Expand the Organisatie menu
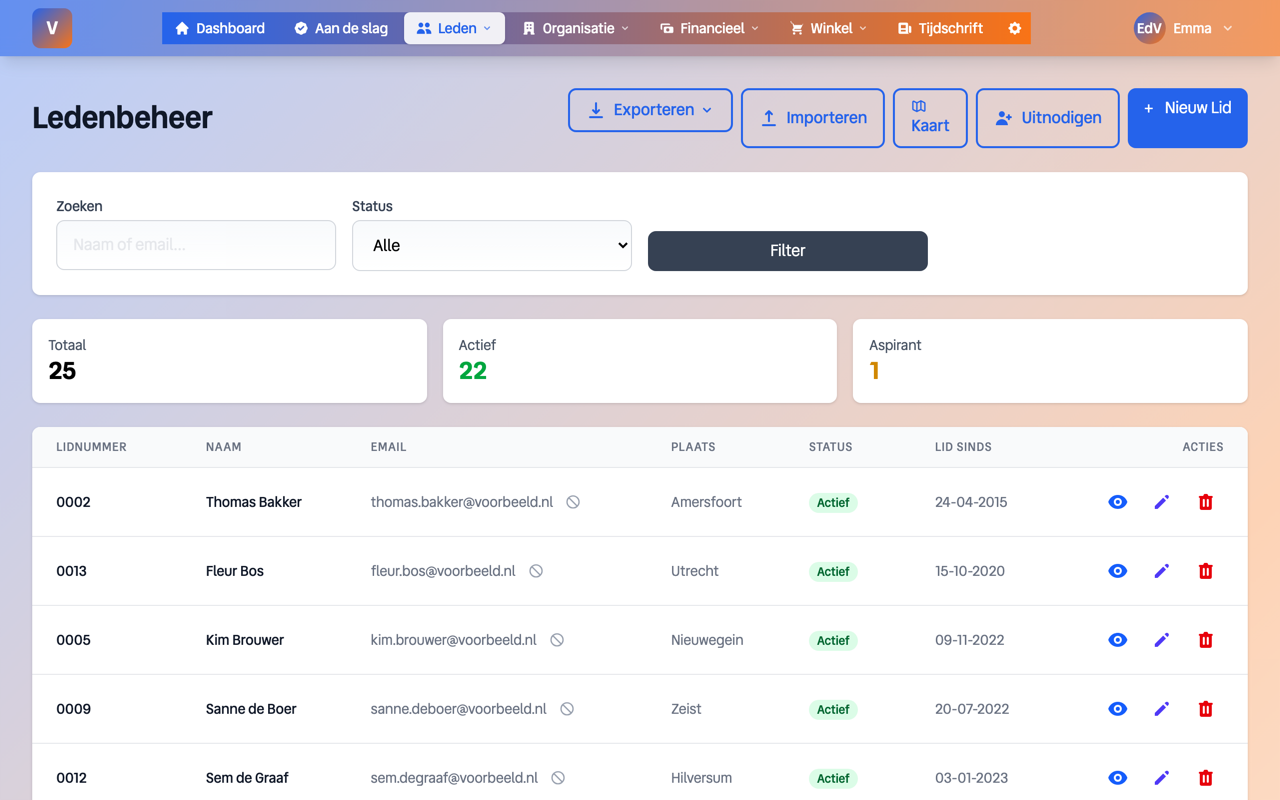Viewport: 1280px width, 800px height. [x=576, y=28]
